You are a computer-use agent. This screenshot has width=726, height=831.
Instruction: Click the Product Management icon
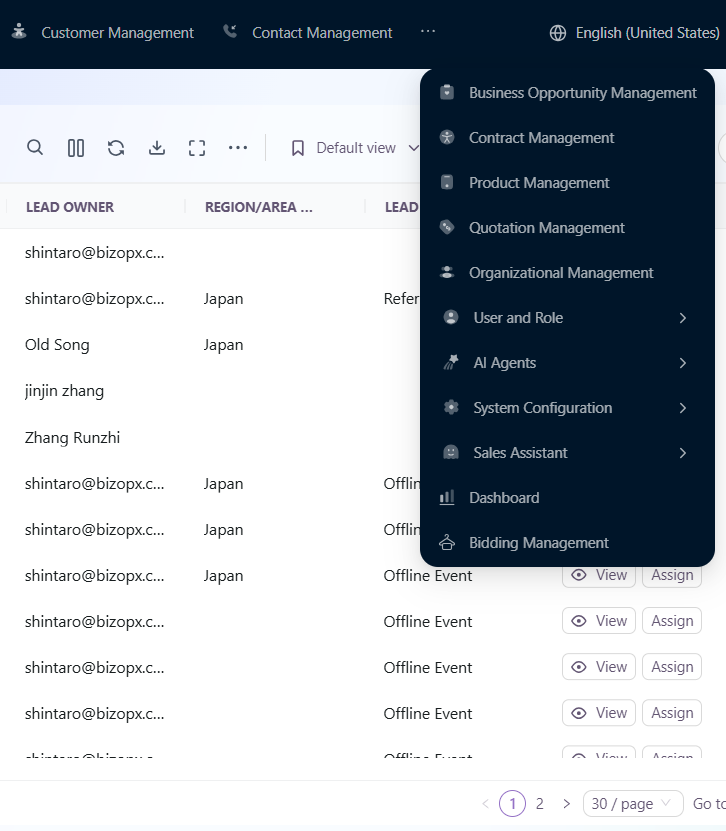pos(447,182)
